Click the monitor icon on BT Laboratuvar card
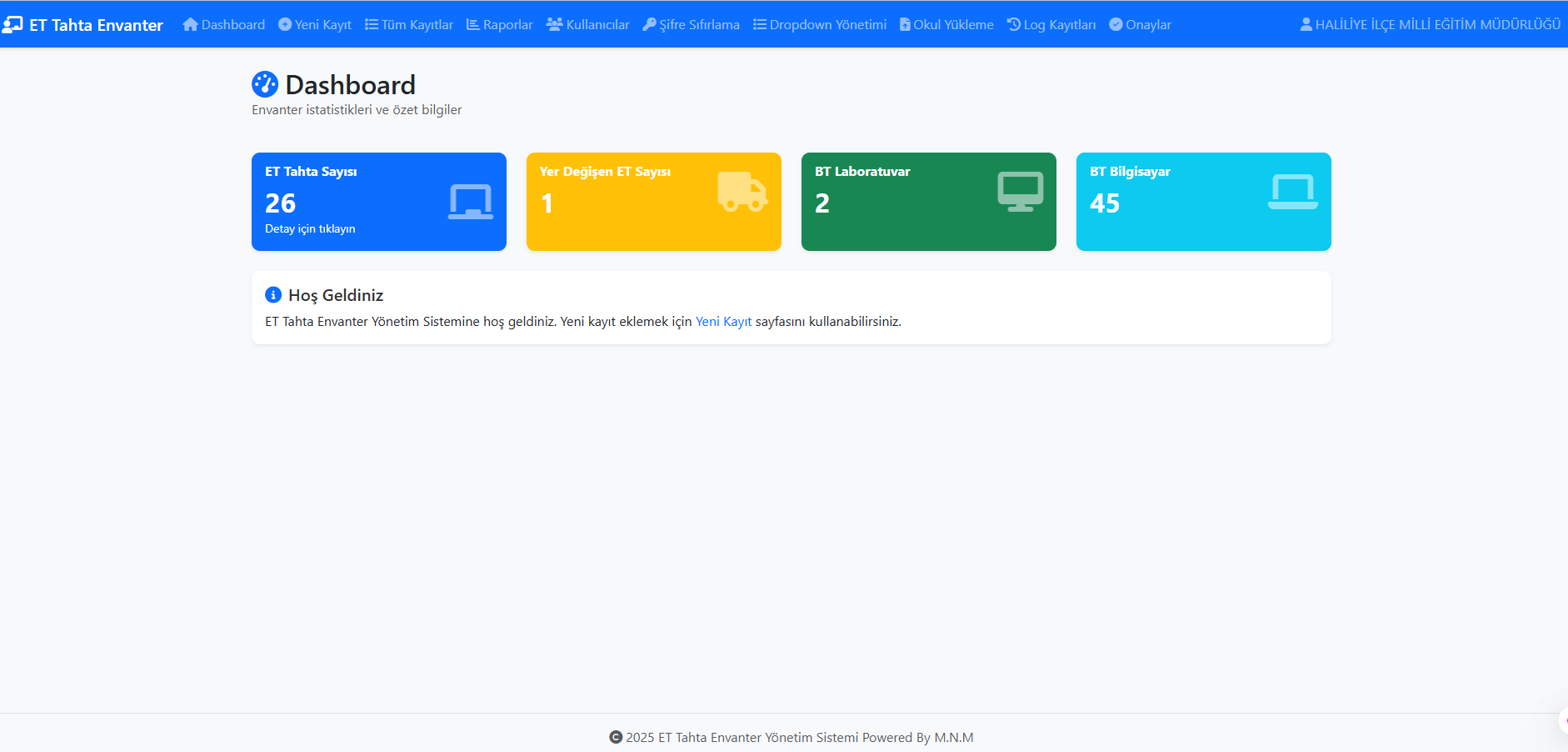This screenshot has height=752, width=1568. 1020,192
